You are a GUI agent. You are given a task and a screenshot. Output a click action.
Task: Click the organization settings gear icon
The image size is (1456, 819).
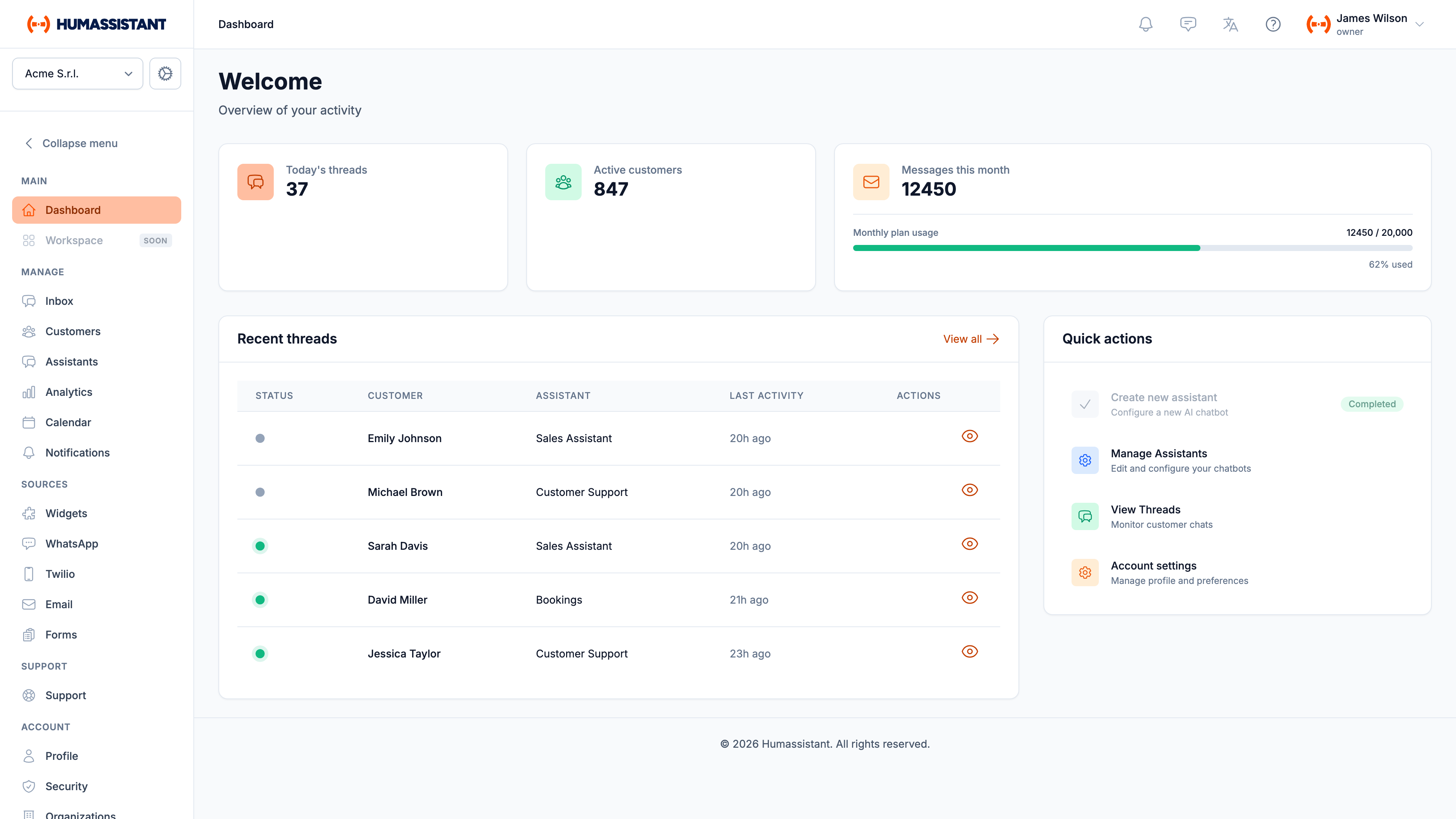[165, 74]
